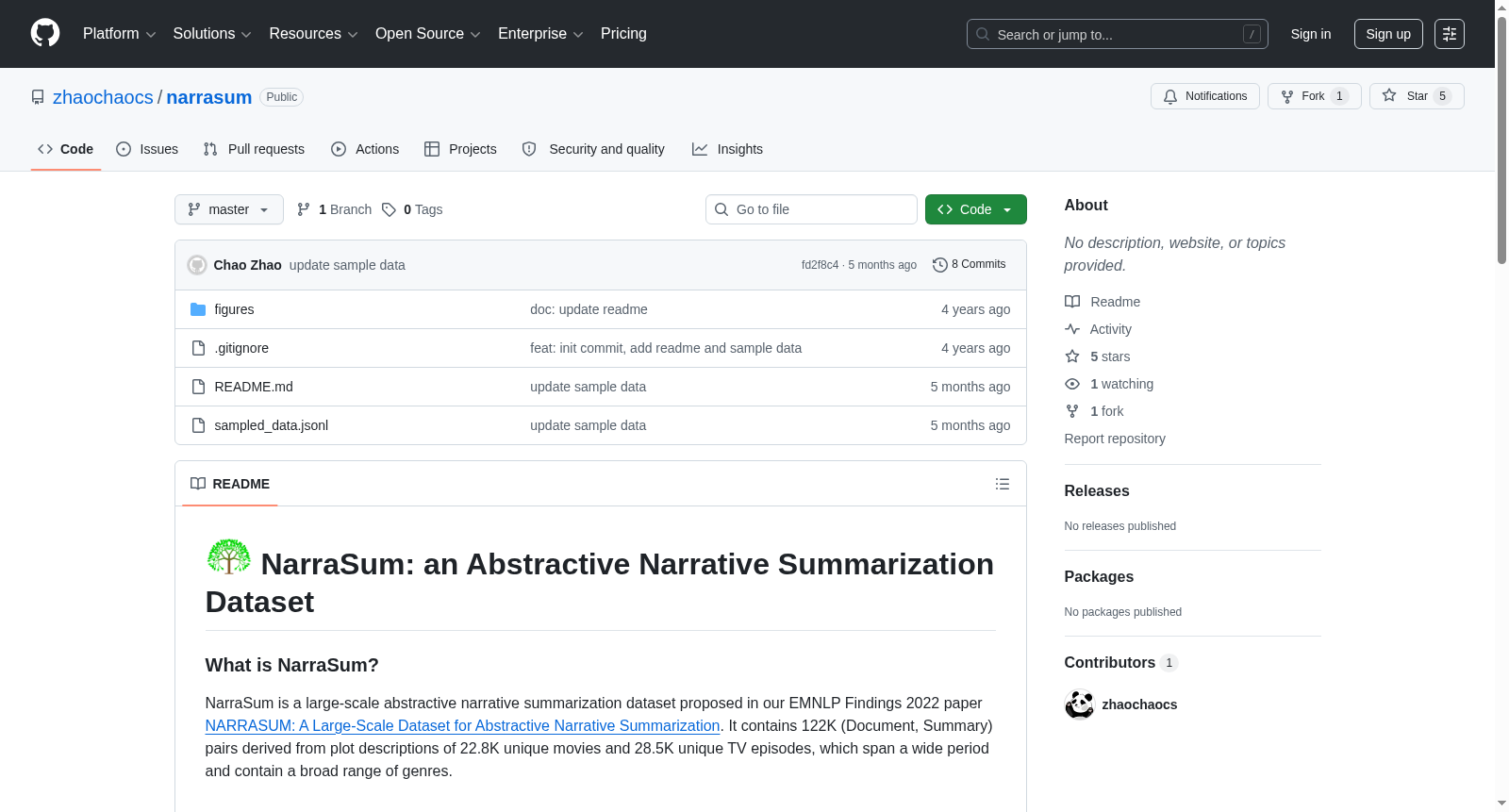Switch to the Projects tab

(460, 149)
